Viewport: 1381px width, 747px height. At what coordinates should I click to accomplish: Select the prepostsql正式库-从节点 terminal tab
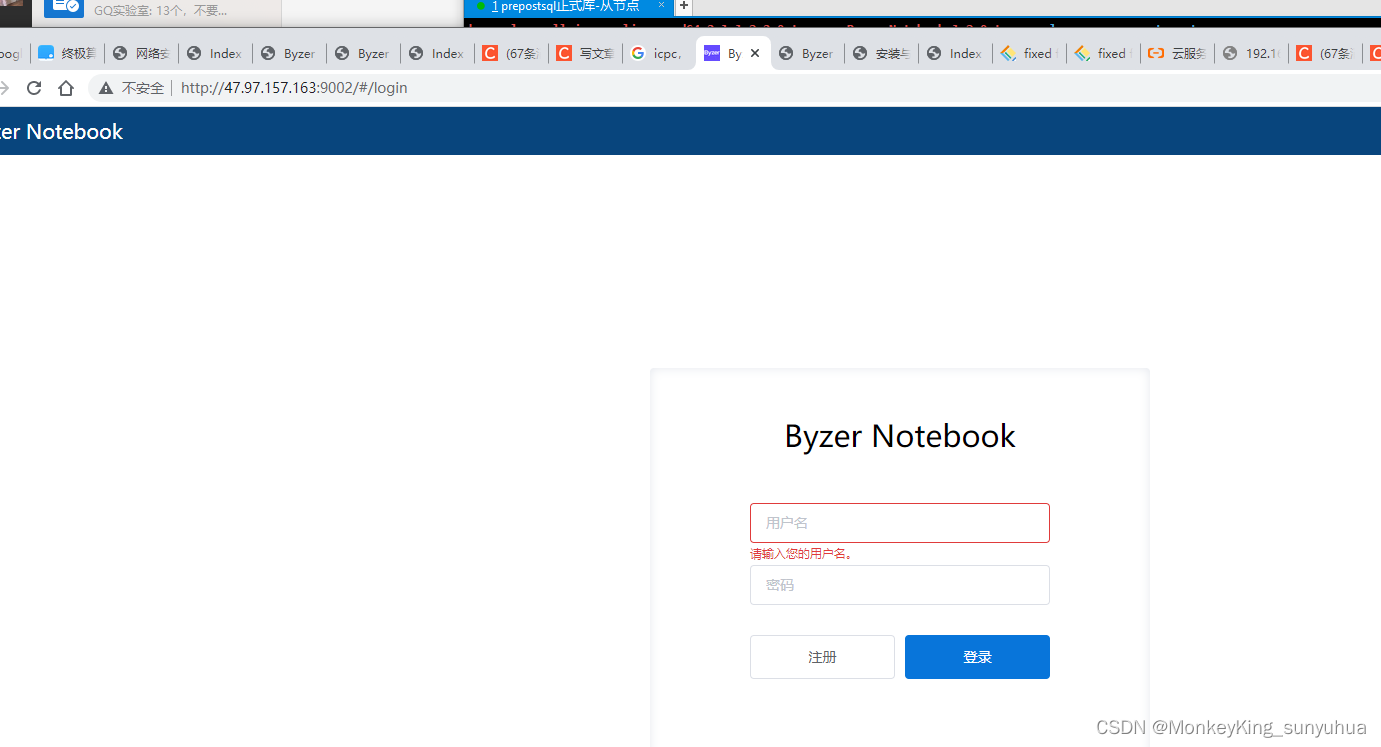(570, 6)
